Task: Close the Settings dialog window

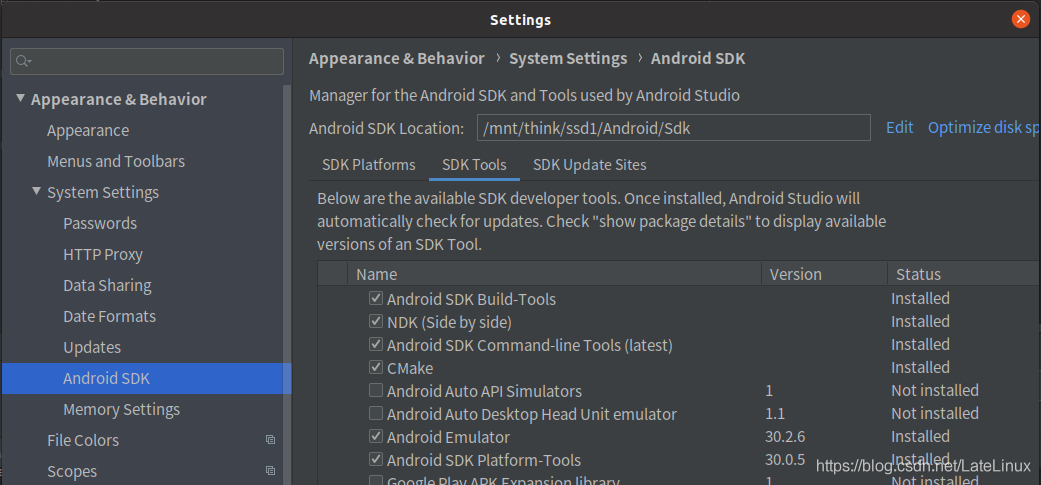Action: (x=1020, y=19)
